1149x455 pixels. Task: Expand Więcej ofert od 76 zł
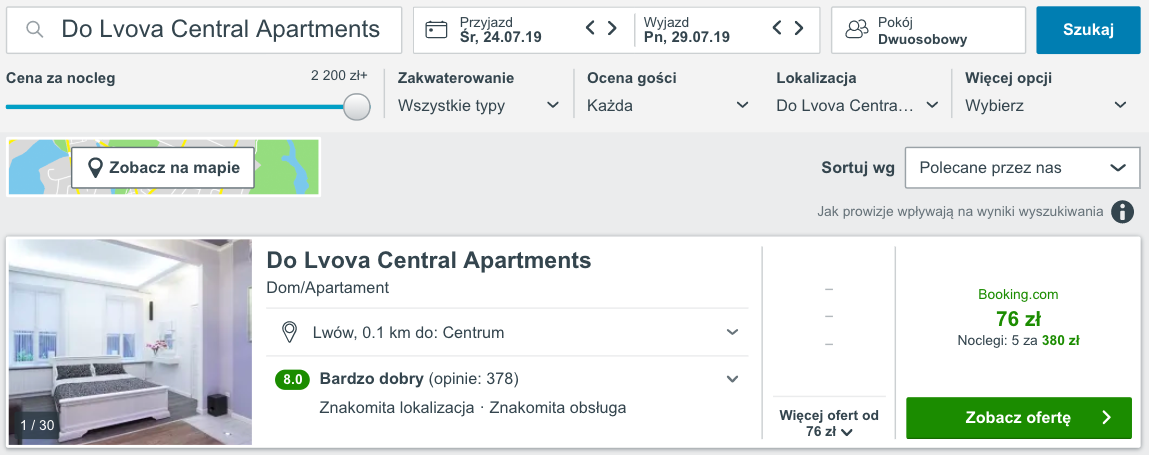(x=829, y=423)
